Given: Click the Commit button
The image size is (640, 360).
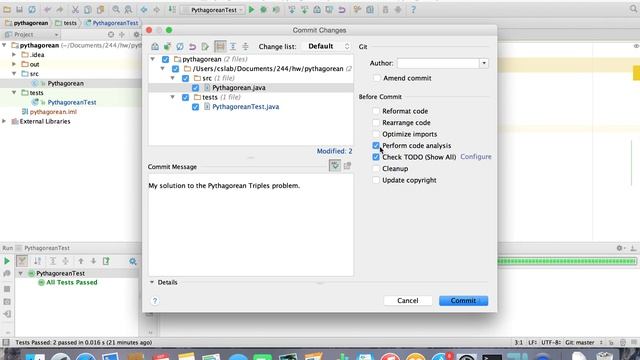Looking at the screenshot, I should (463, 301).
